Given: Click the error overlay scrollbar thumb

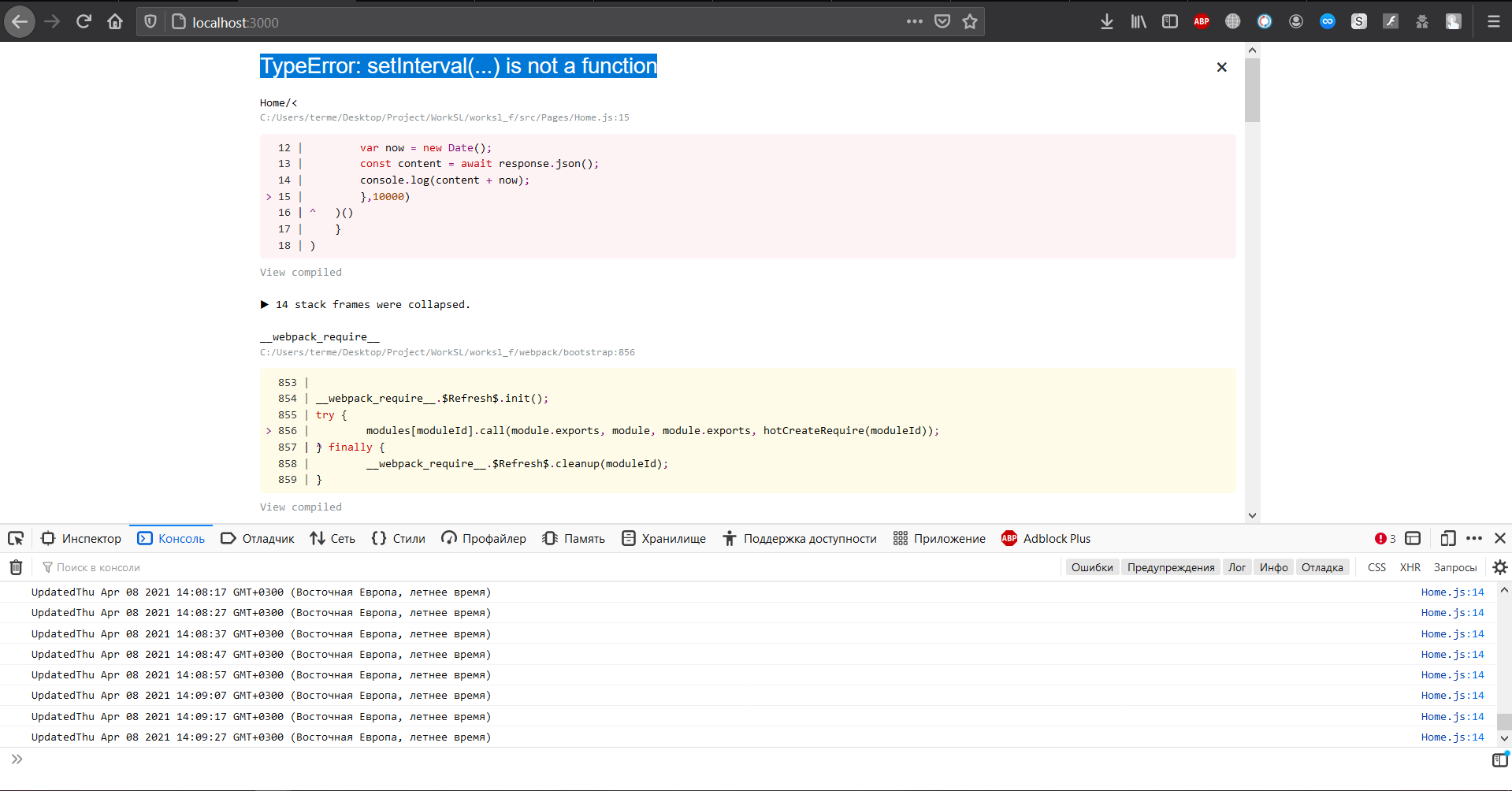Looking at the screenshot, I should [x=1253, y=90].
